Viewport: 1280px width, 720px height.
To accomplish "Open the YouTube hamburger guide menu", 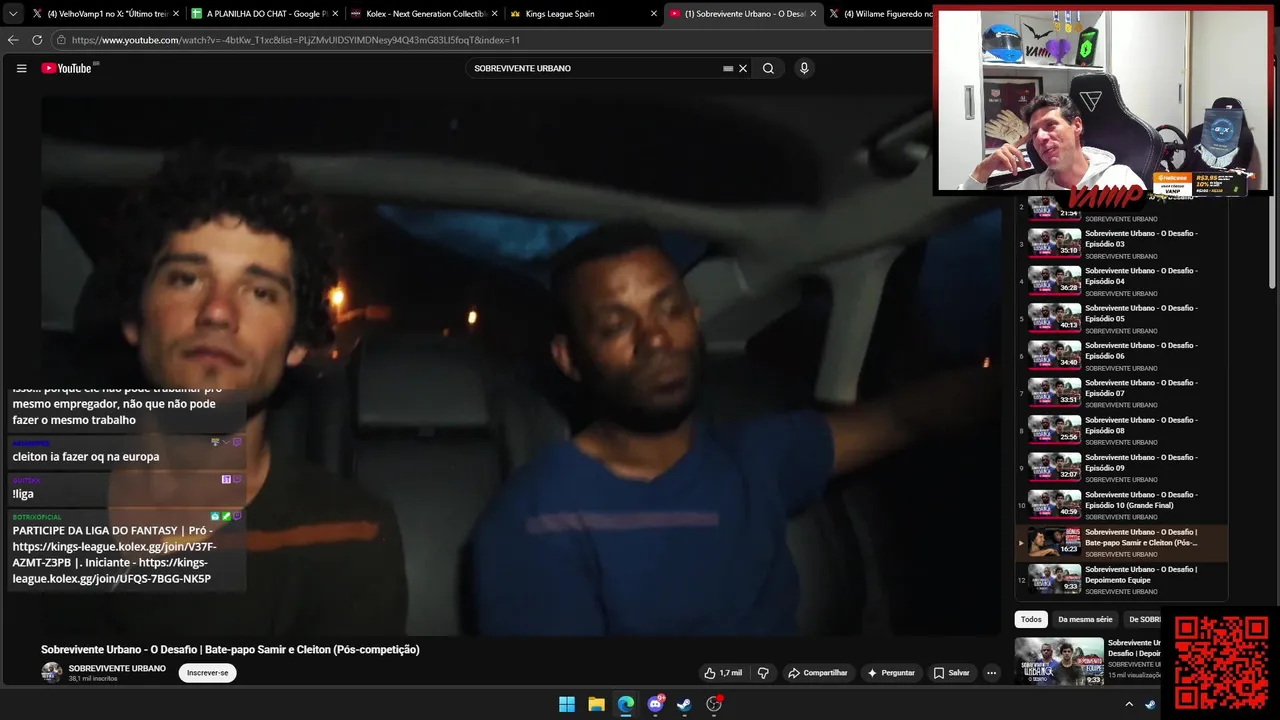I will [x=21, y=68].
